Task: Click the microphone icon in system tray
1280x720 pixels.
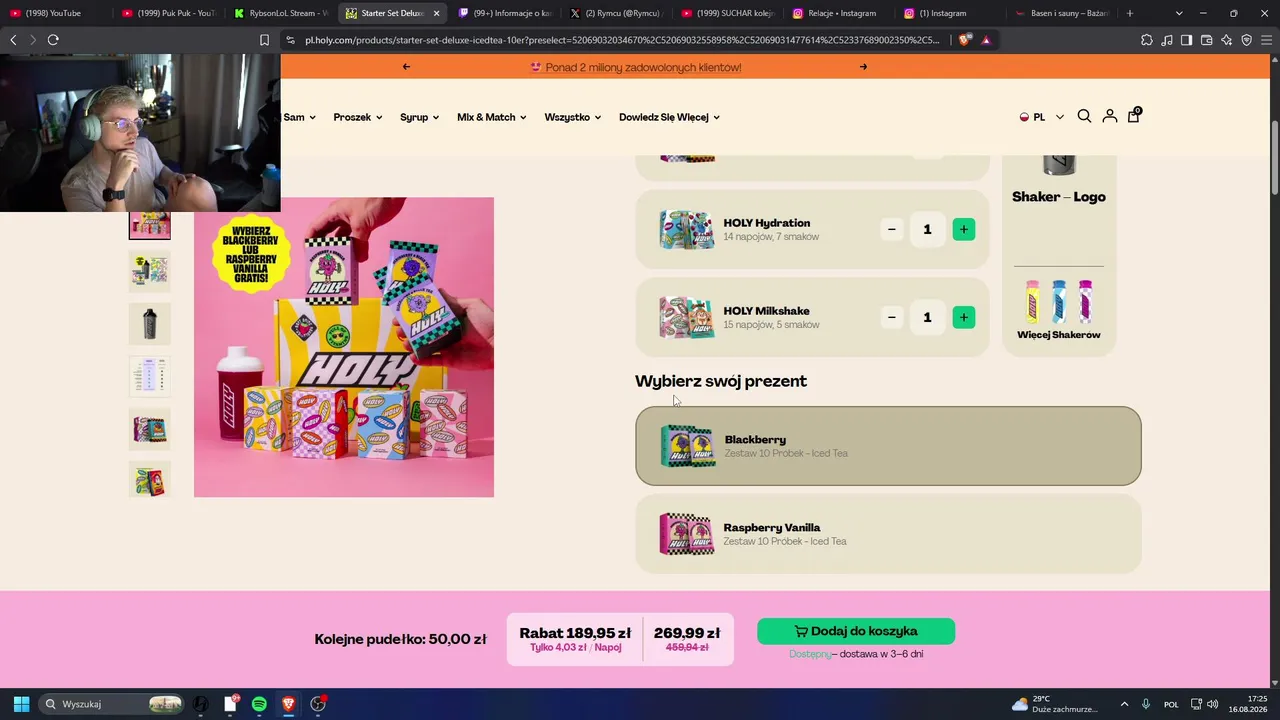Action: coord(1146,704)
